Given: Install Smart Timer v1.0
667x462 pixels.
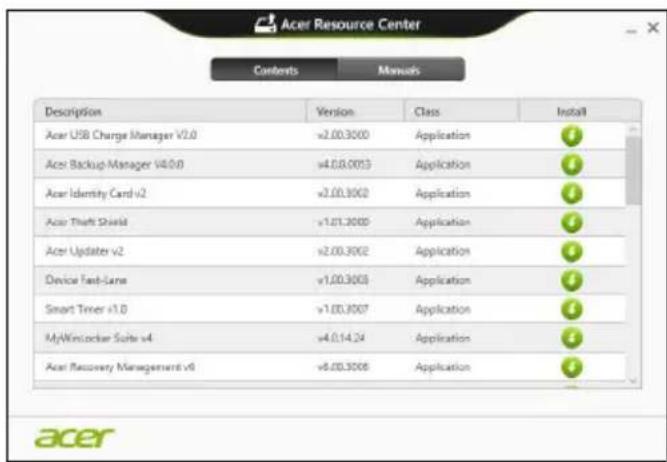Looking at the screenshot, I should point(572,309).
